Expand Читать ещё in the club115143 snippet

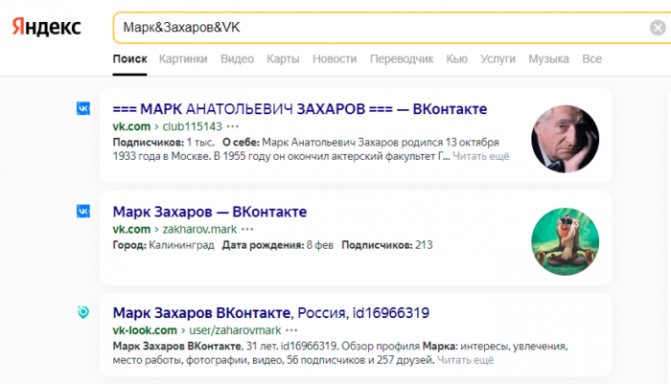point(481,156)
